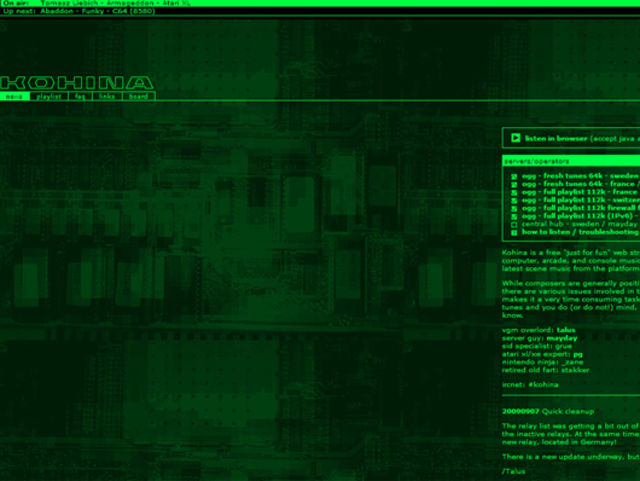Click the sid specialist: grue line
Screen dimensions: 640x481
(537, 346)
